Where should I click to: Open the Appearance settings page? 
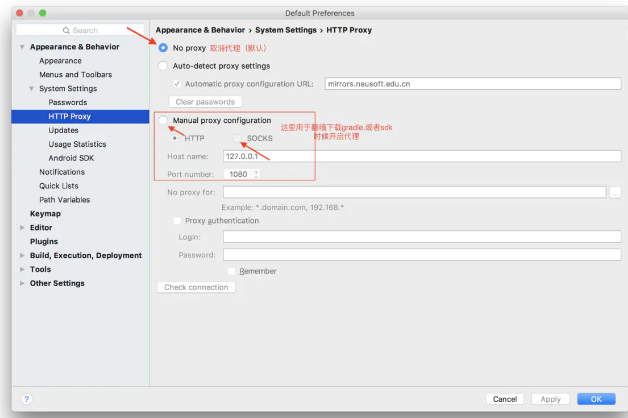click(60, 61)
